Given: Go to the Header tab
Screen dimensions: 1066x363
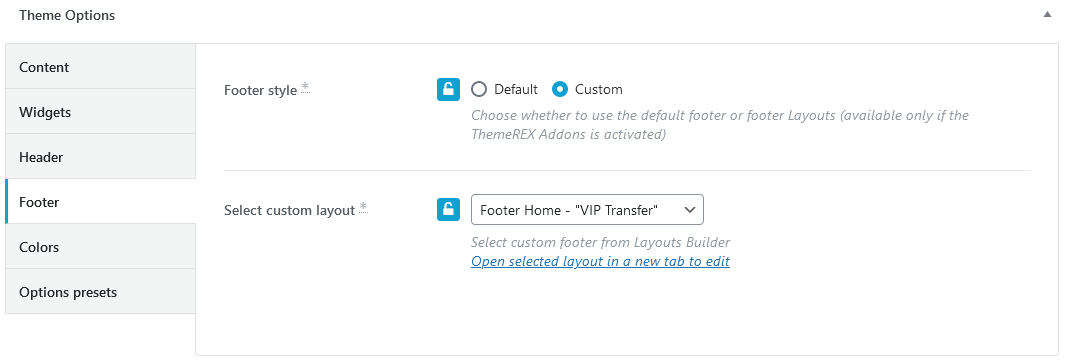Looking at the screenshot, I should (x=100, y=156).
